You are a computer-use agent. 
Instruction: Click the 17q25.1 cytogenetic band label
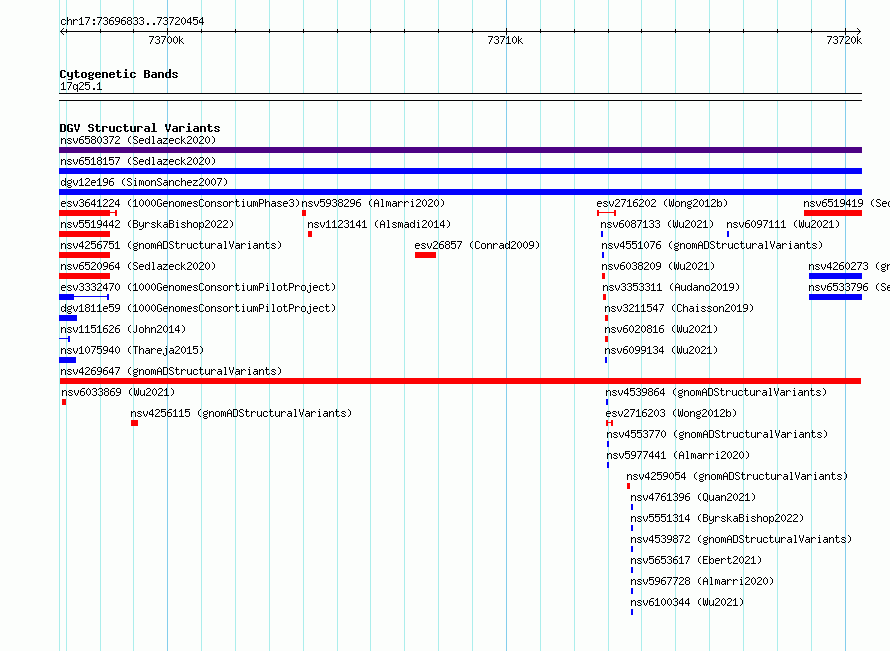click(x=81, y=86)
